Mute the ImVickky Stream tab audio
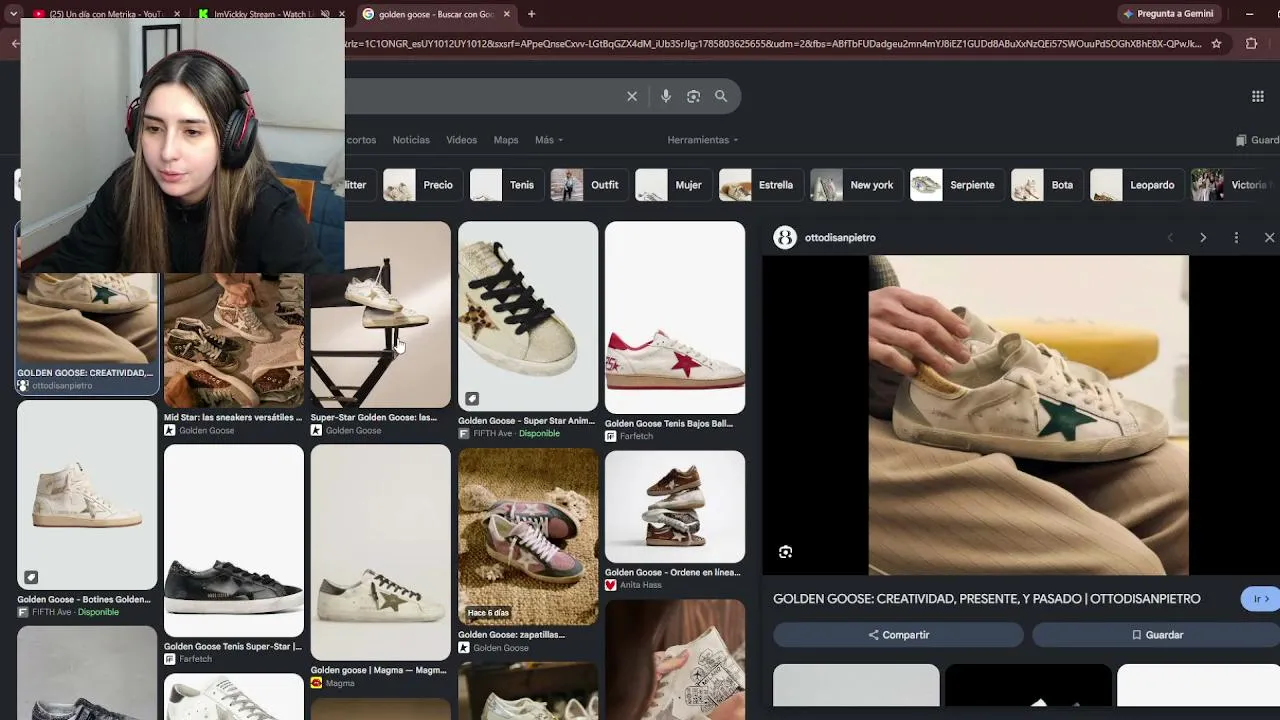Viewport: 1280px width, 720px height. (x=325, y=14)
